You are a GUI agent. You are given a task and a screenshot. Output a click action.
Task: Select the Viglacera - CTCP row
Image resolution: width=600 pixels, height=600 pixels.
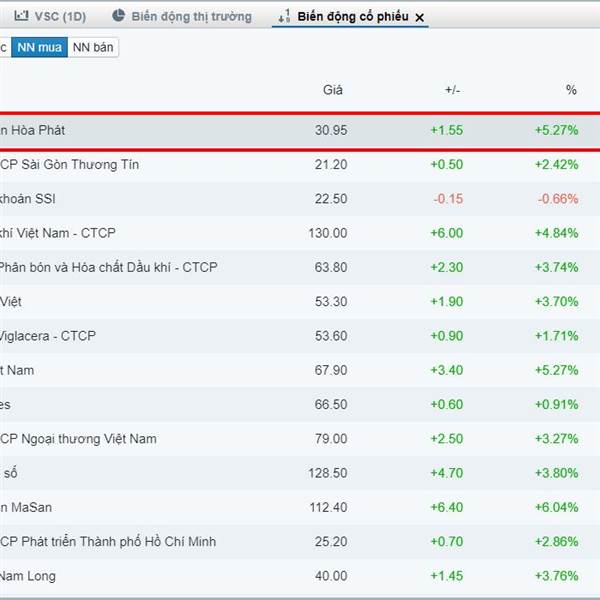(300, 336)
